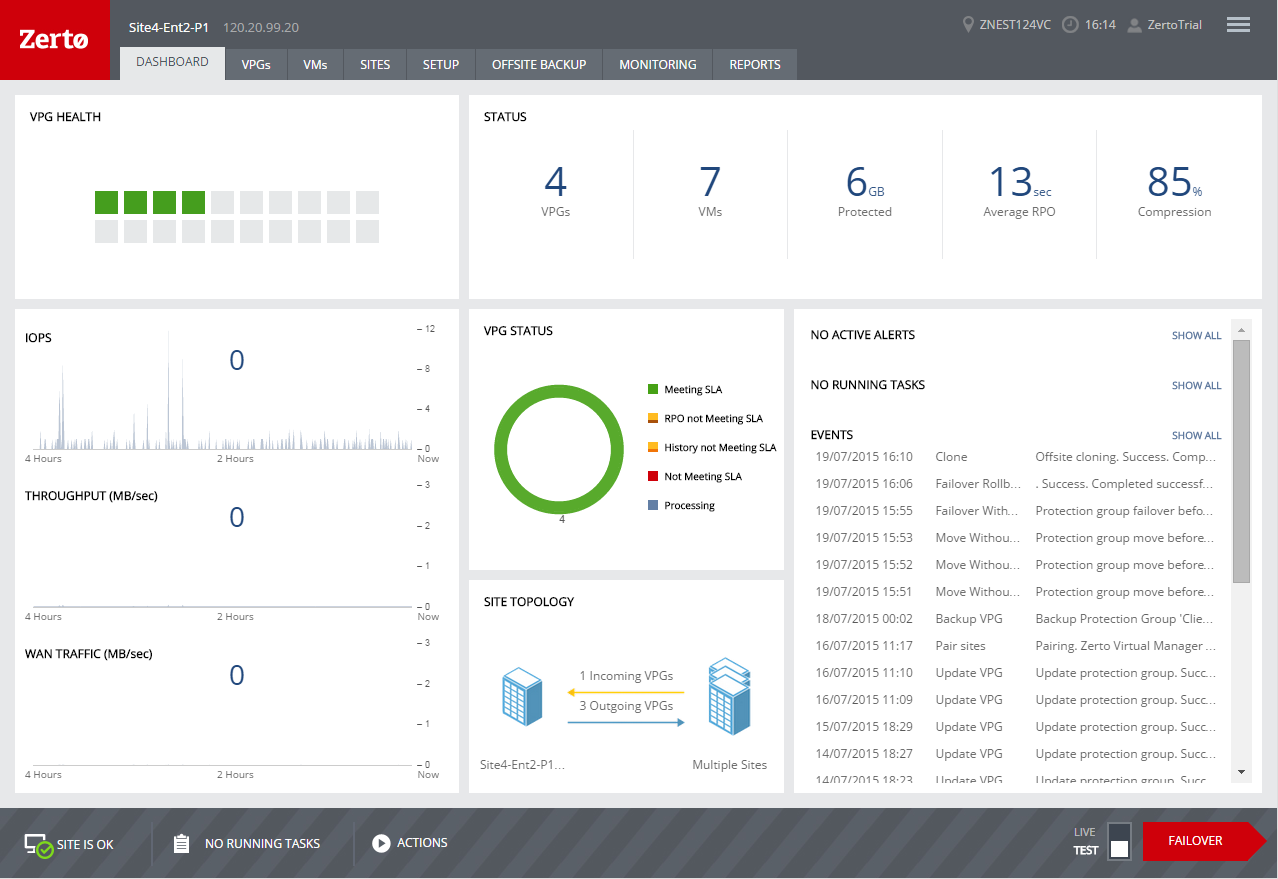Open the Actions play icon
The width and height of the screenshot is (1278, 879).
381,843
